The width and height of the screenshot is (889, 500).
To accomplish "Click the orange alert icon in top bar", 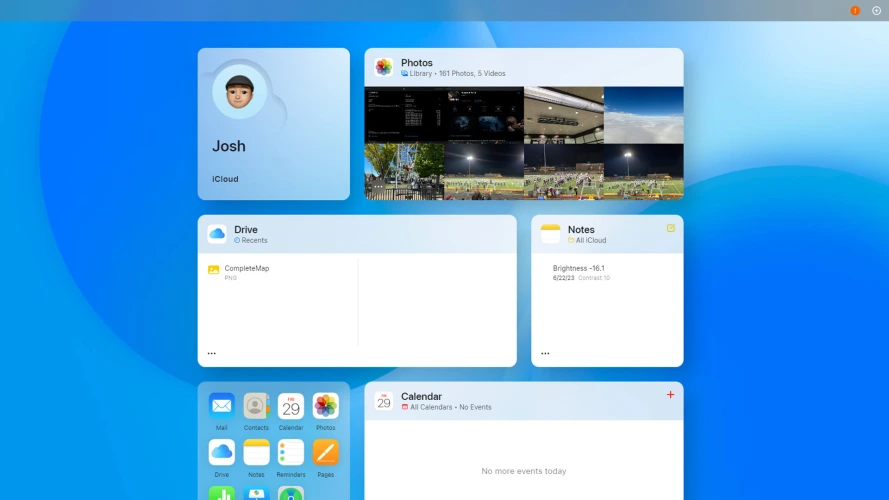I will pos(855,10).
